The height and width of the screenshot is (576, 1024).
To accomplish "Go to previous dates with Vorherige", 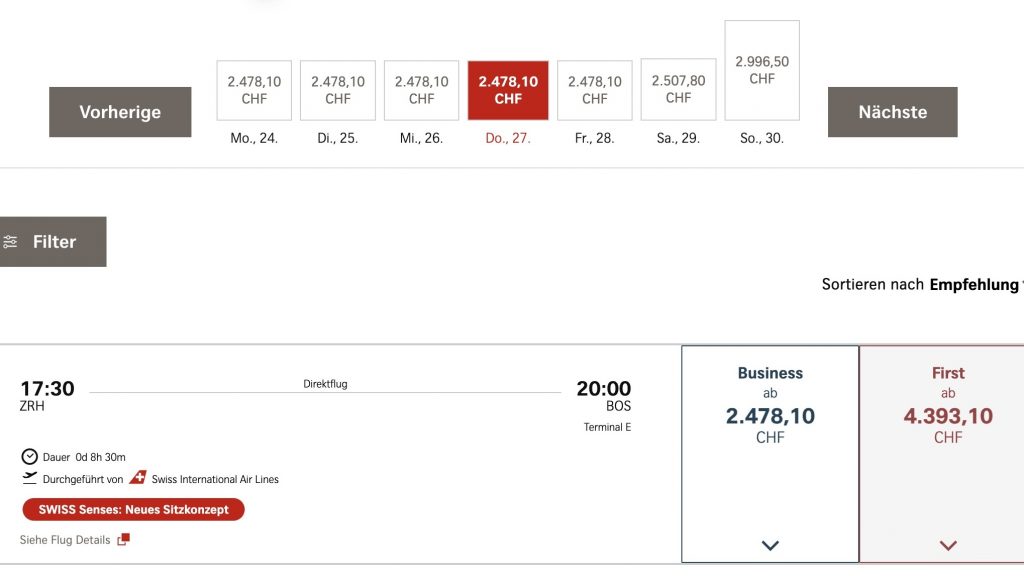I will click(120, 112).
